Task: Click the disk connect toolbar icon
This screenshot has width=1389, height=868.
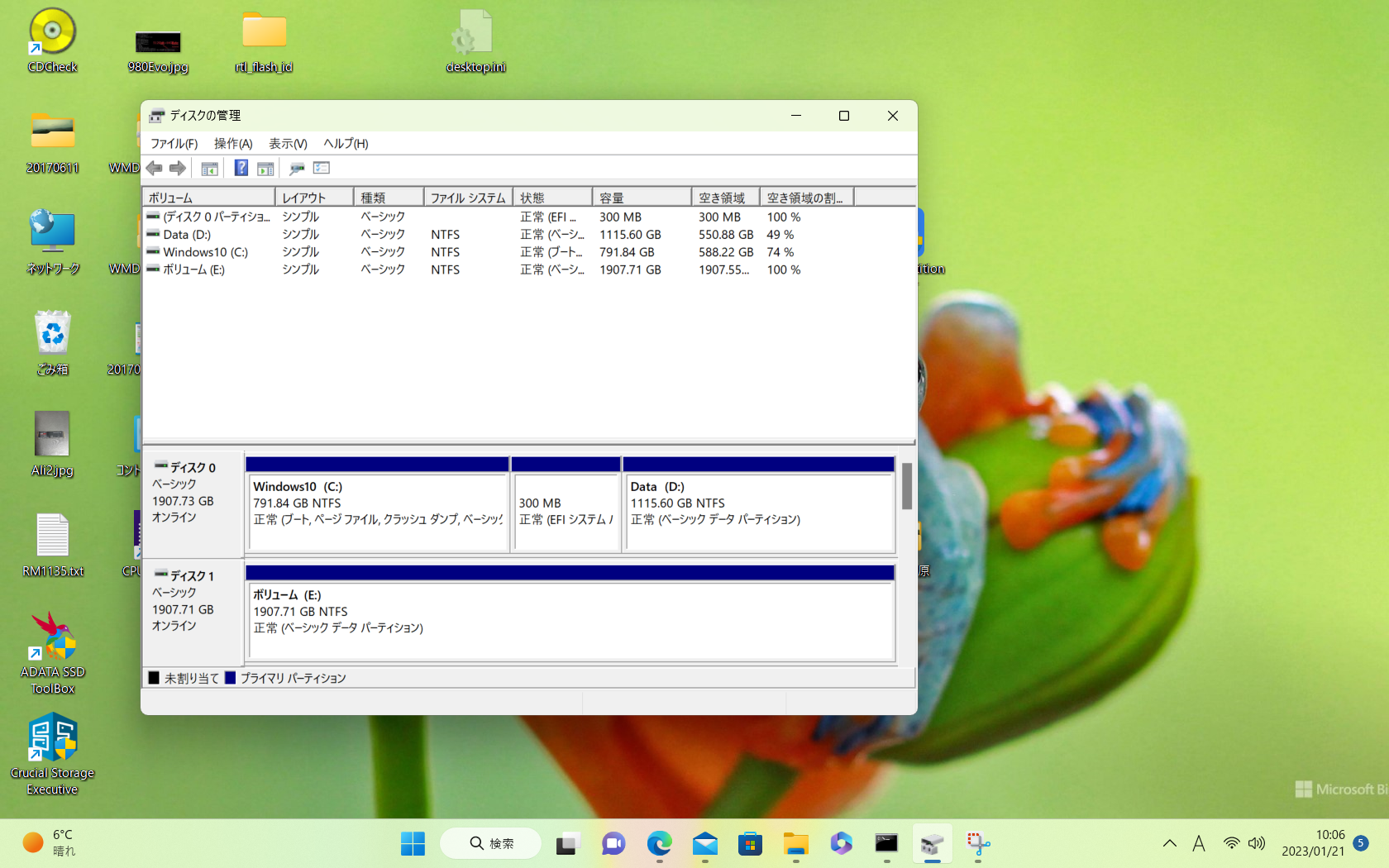Action: coord(297,169)
